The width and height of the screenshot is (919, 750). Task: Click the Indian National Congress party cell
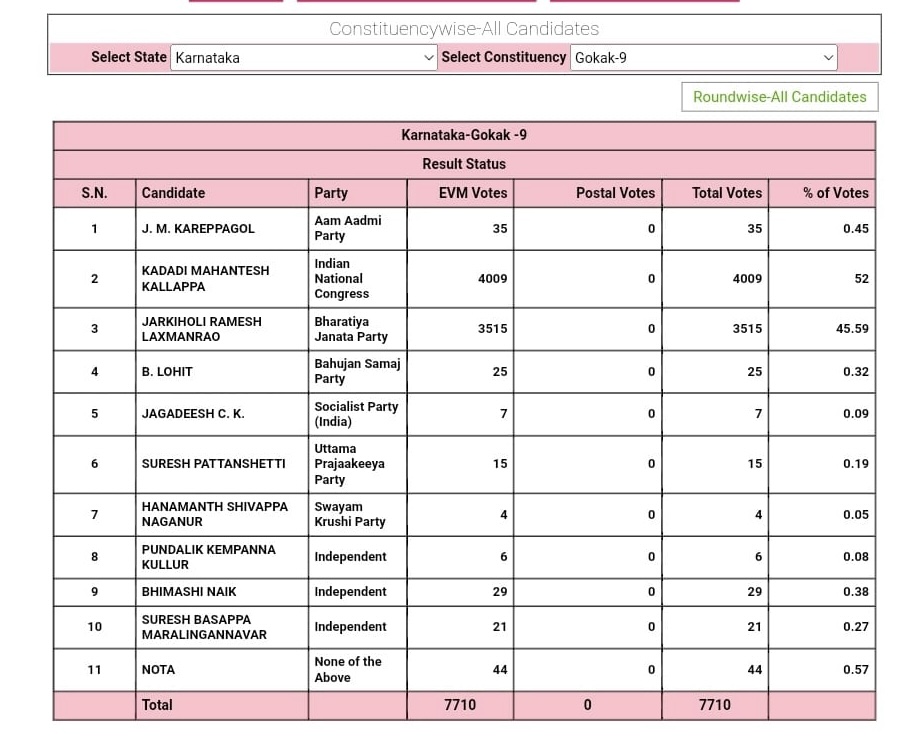point(342,279)
